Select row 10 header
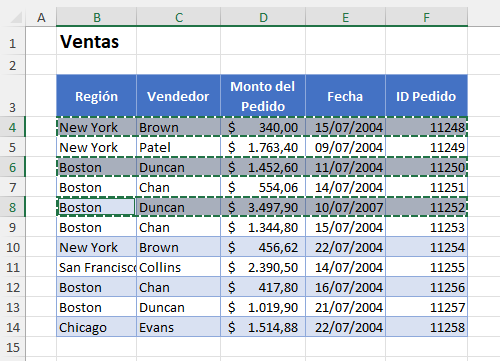This screenshot has width=500, height=361. click(x=13, y=247)
